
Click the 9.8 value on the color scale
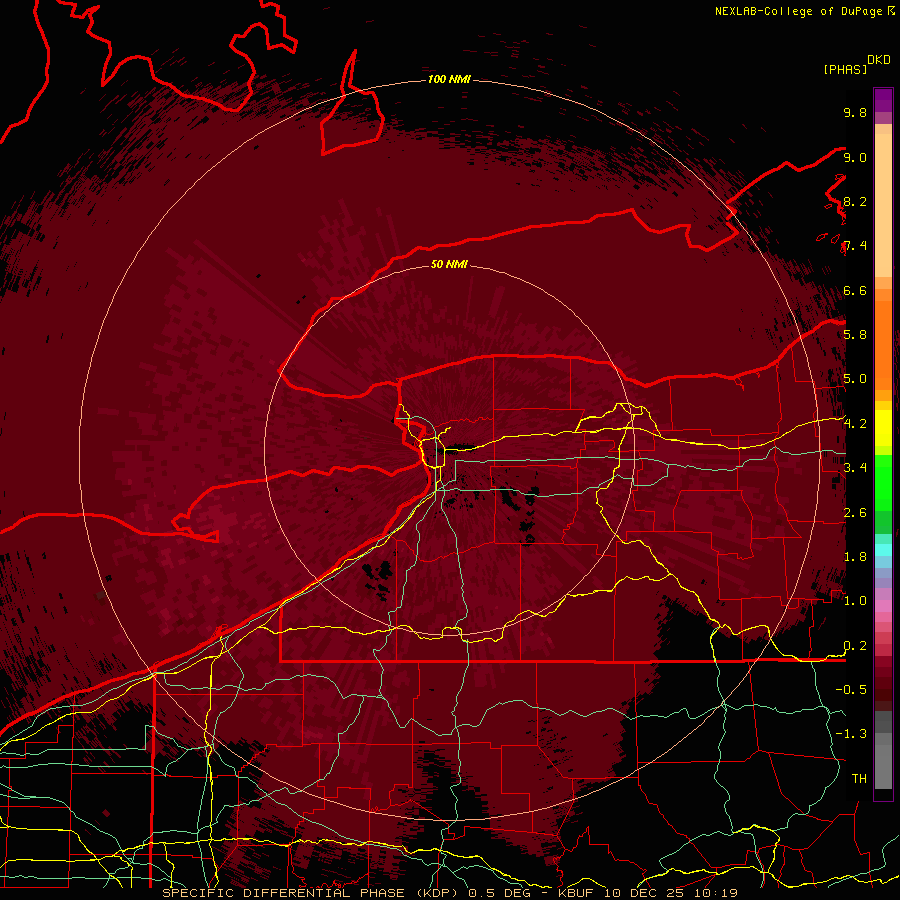[855, 112]
